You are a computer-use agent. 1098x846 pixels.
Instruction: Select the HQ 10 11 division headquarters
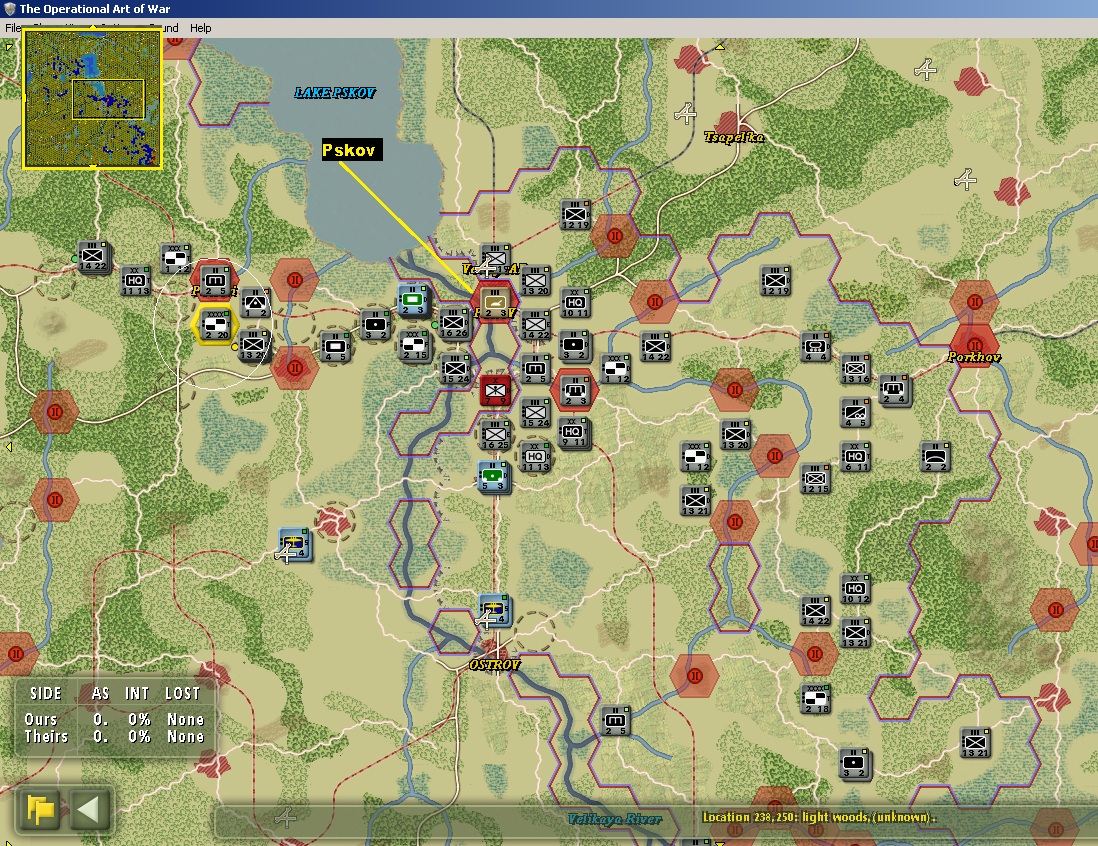pos(576,303)
